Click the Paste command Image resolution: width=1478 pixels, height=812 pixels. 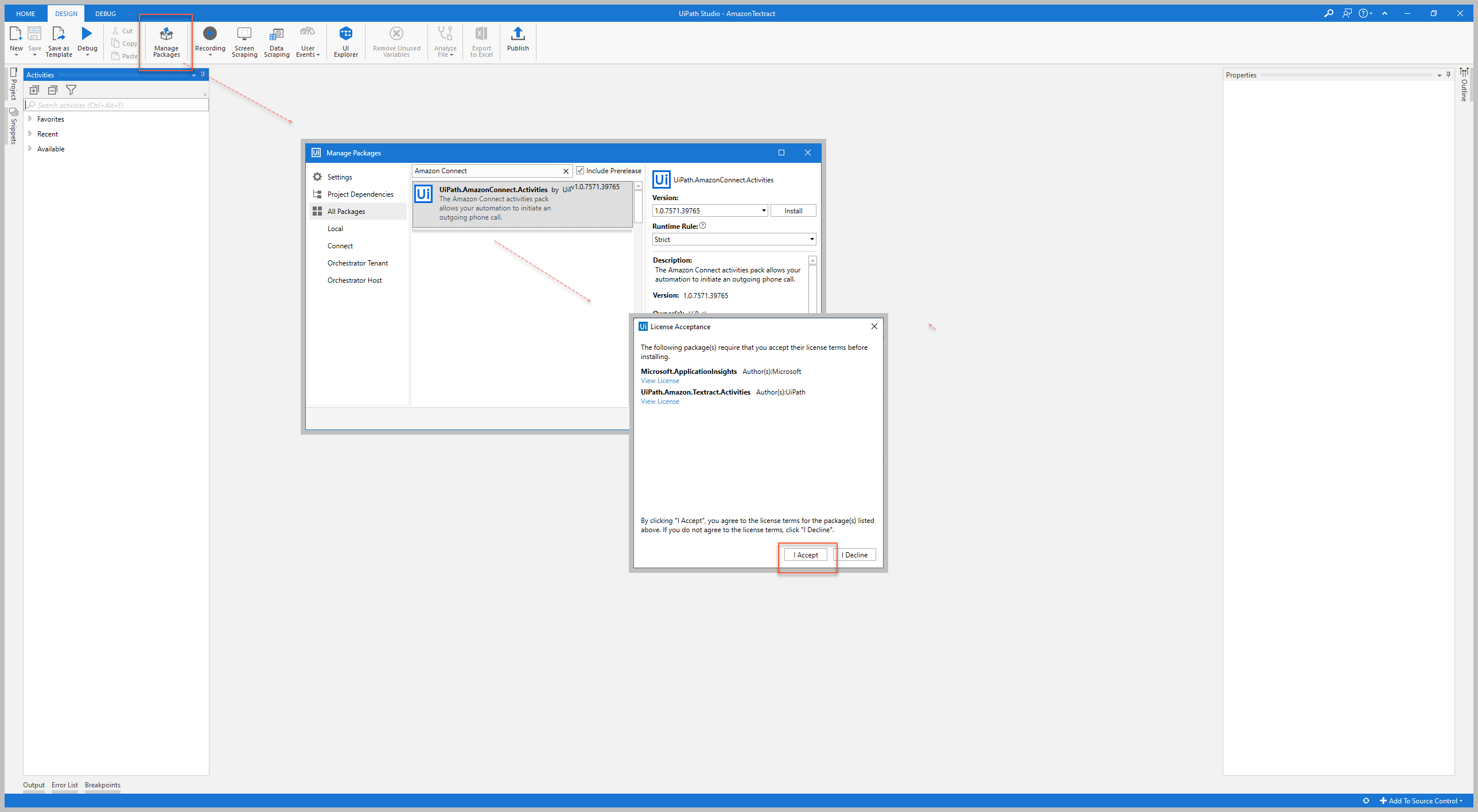pyautogui.click(x=125, y=56)
